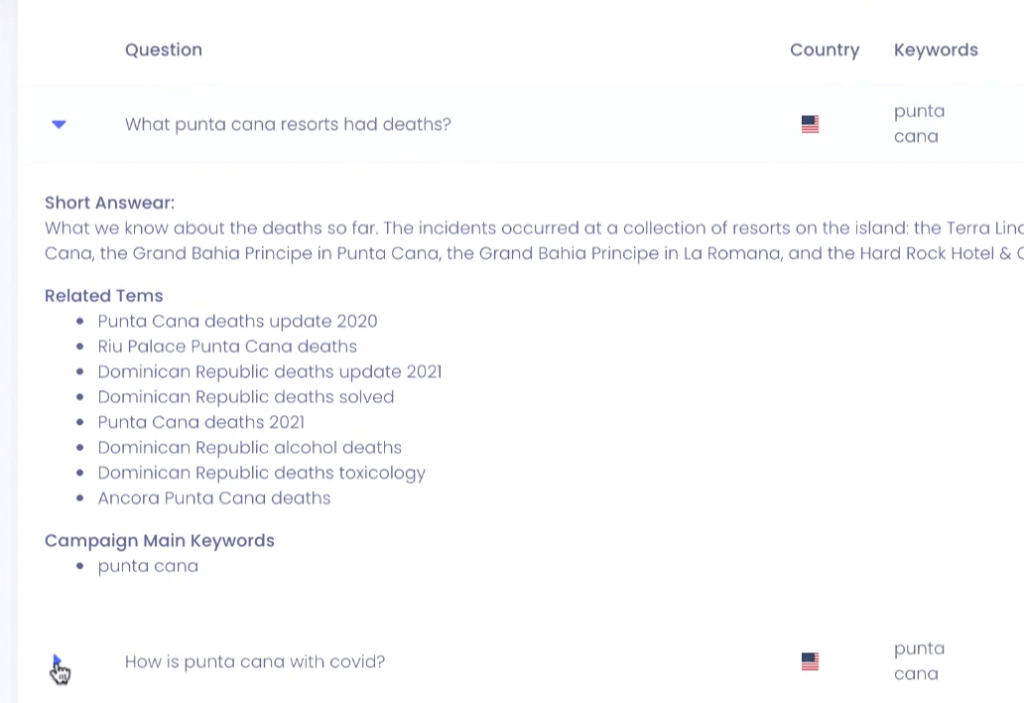Screen dimensions: 1024x703
Task: Click "punta cana" under Campaign Main Keywords
Action: point(148,565)
